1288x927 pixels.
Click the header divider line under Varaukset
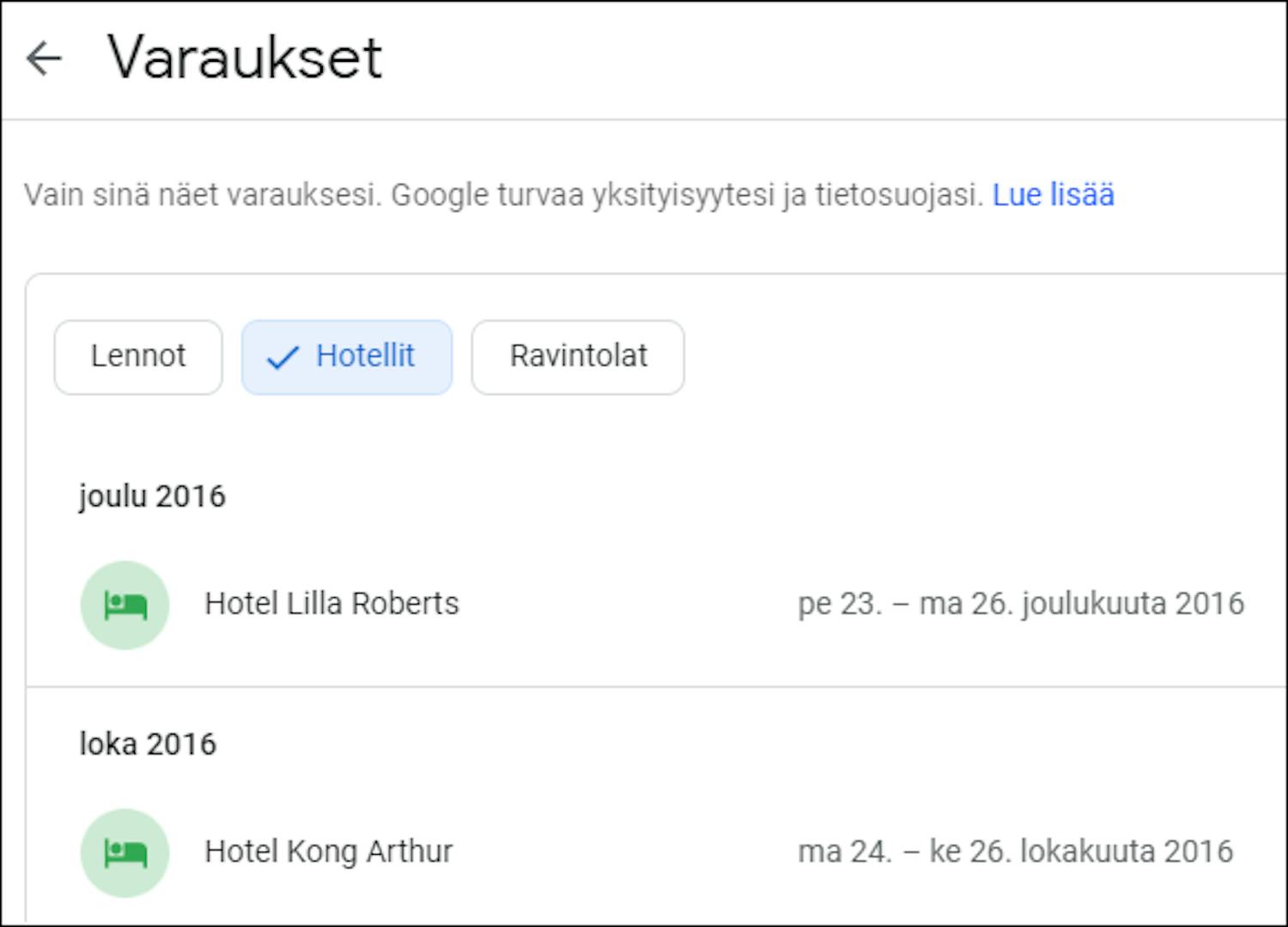coord(644,119)
